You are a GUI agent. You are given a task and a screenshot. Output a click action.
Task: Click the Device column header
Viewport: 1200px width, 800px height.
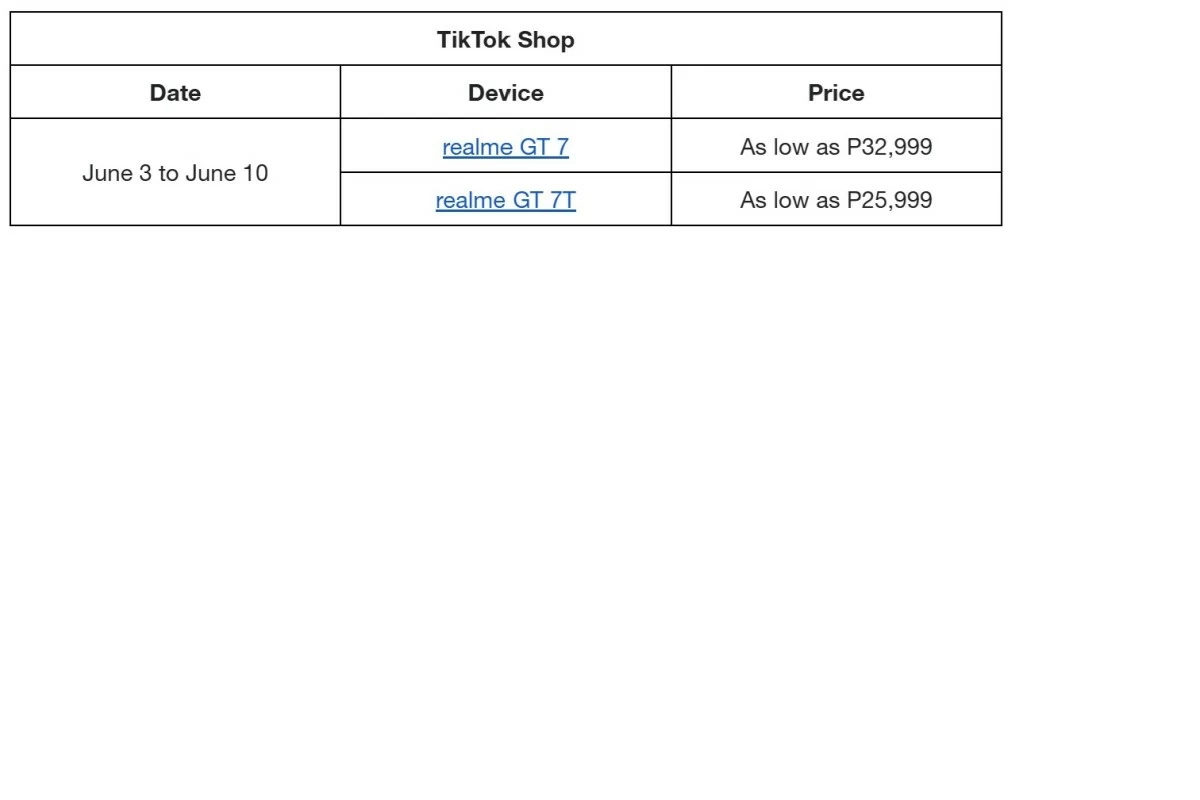point(505,93)
